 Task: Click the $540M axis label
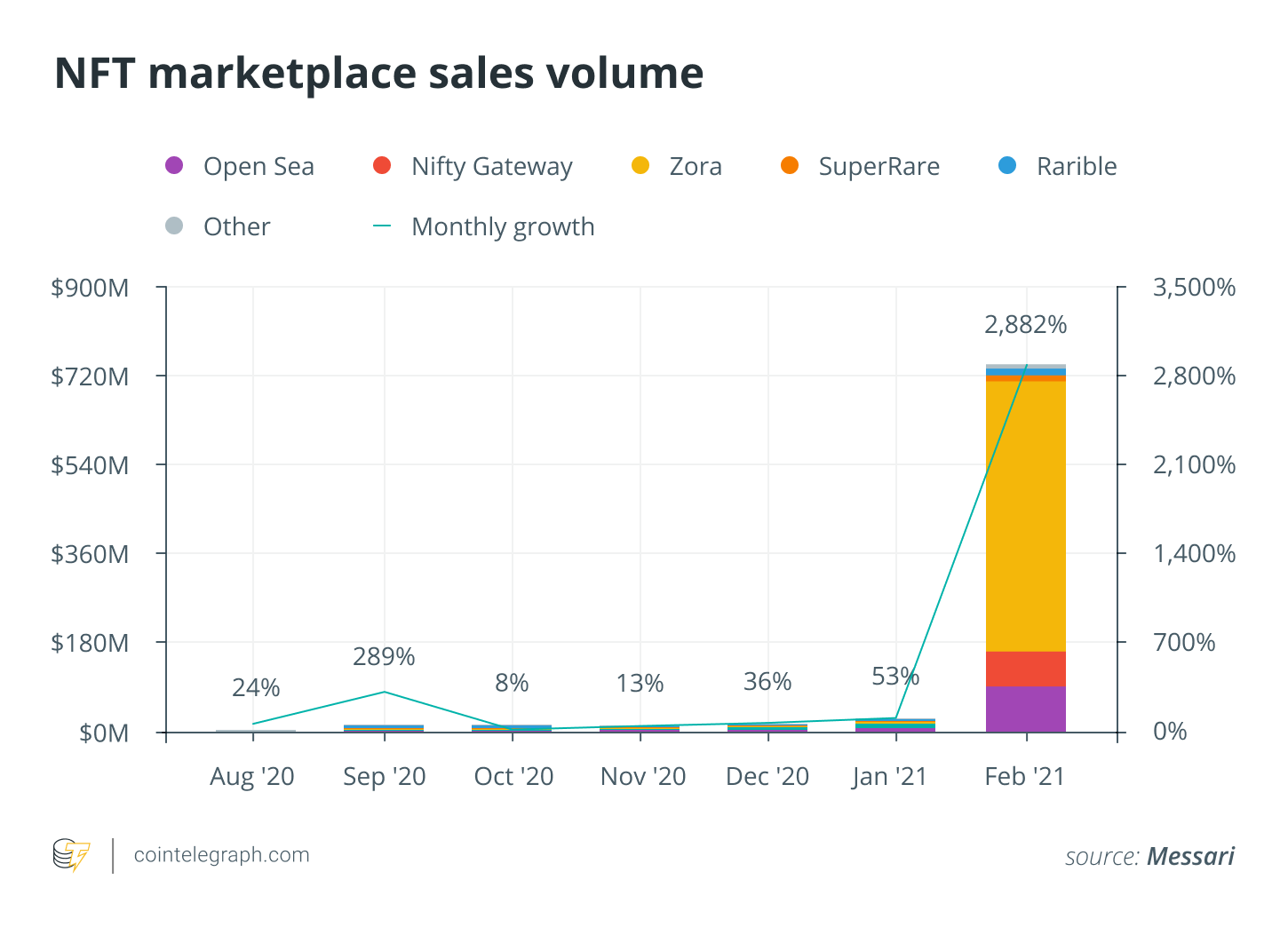[x=90, y=465]
